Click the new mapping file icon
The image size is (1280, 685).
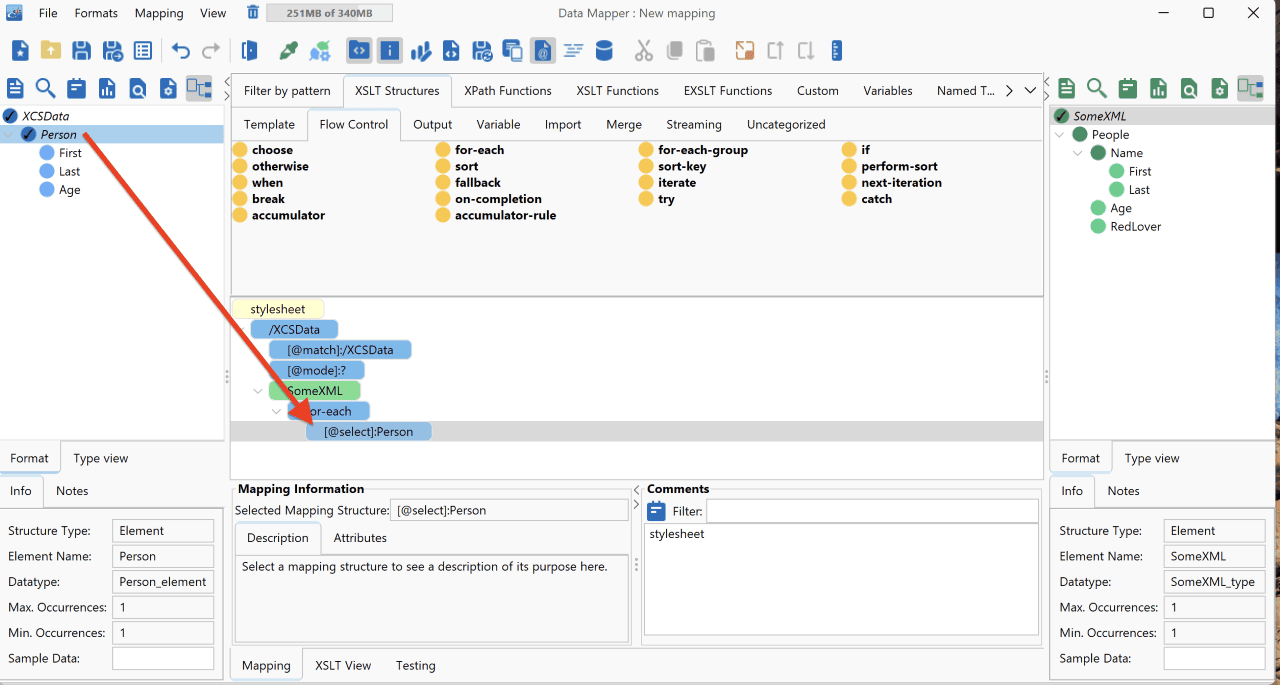click(20, 50)
